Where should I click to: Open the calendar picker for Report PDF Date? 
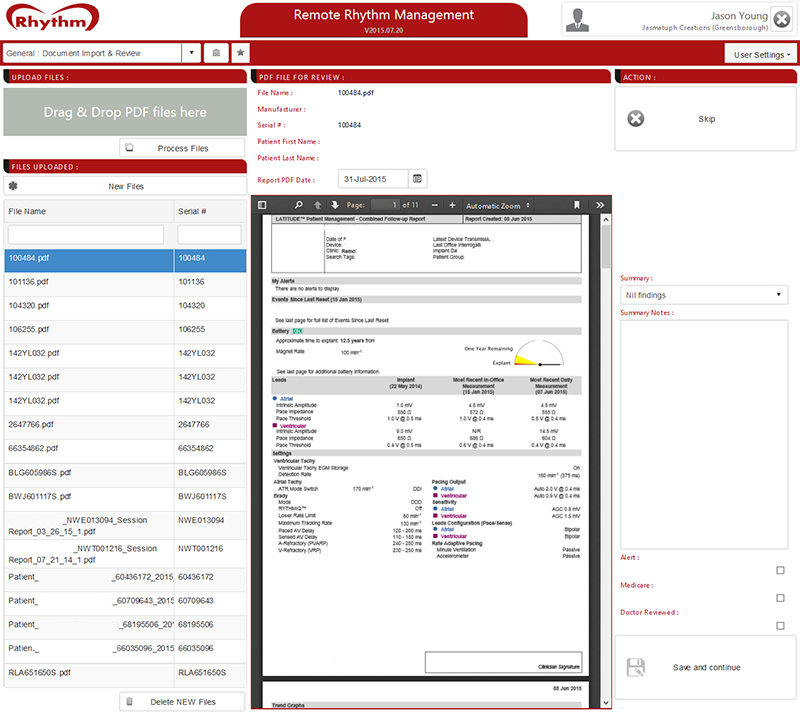417,179
